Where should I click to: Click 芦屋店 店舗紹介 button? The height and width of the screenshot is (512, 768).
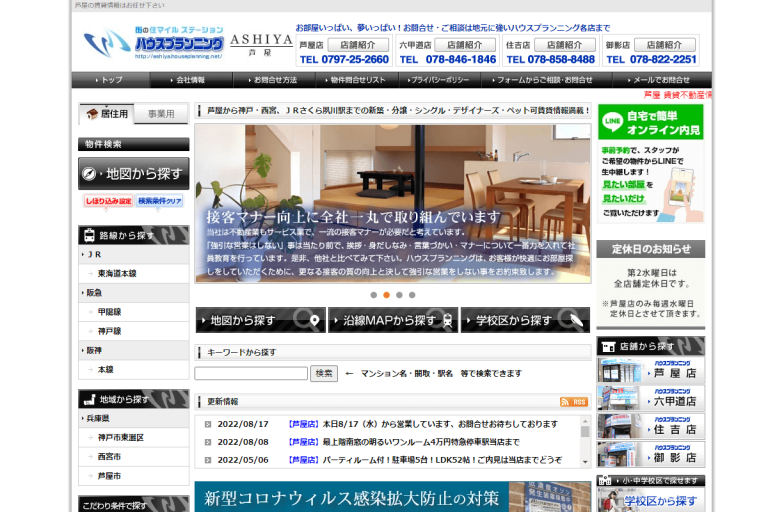(358, 45)
